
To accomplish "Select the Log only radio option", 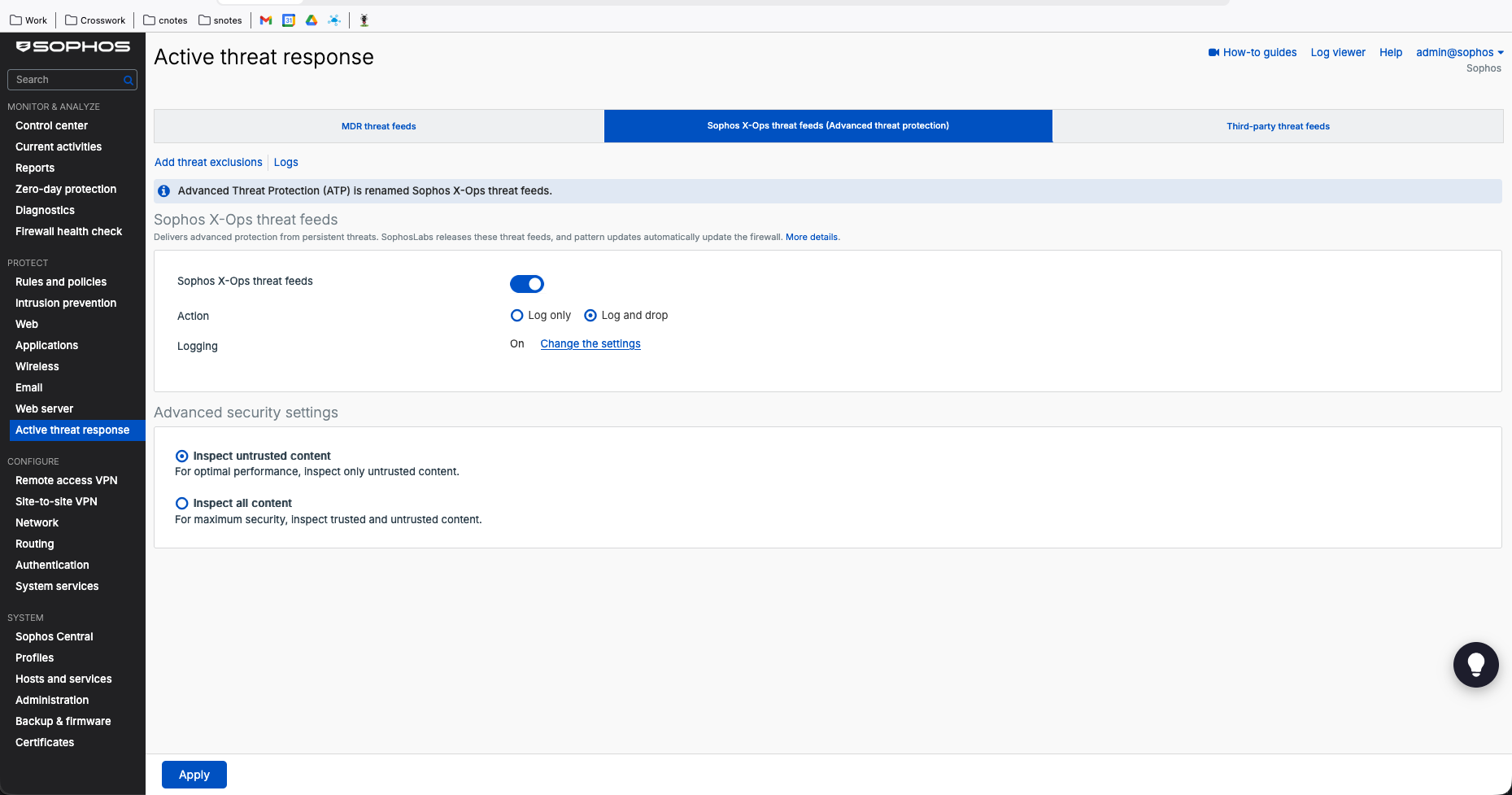I will pos(516,315).
